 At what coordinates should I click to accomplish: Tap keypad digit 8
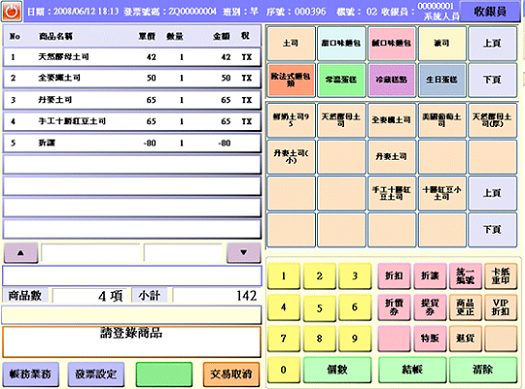click(319, 338)
